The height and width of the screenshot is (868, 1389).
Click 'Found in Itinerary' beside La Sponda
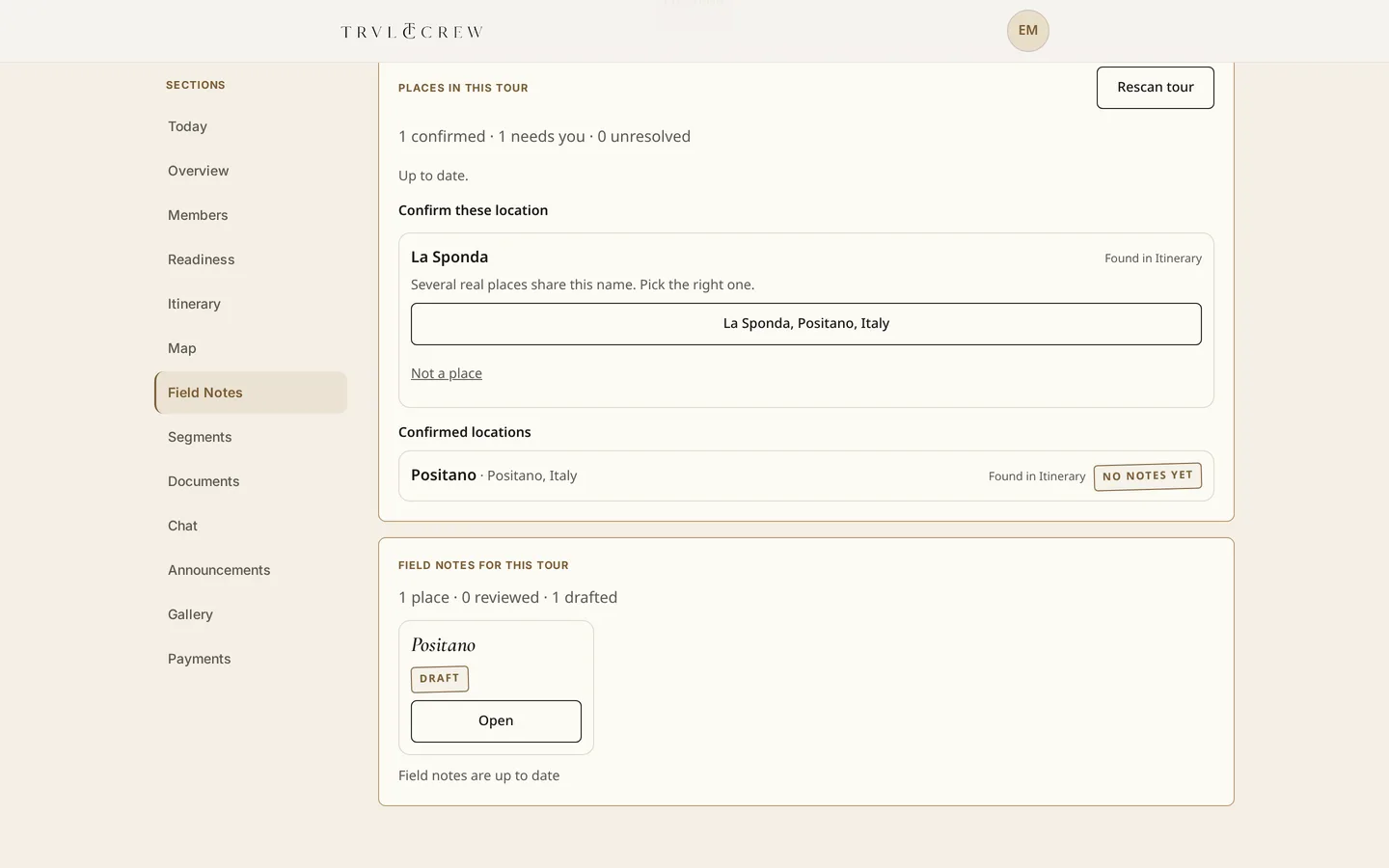coord(1153,258)
